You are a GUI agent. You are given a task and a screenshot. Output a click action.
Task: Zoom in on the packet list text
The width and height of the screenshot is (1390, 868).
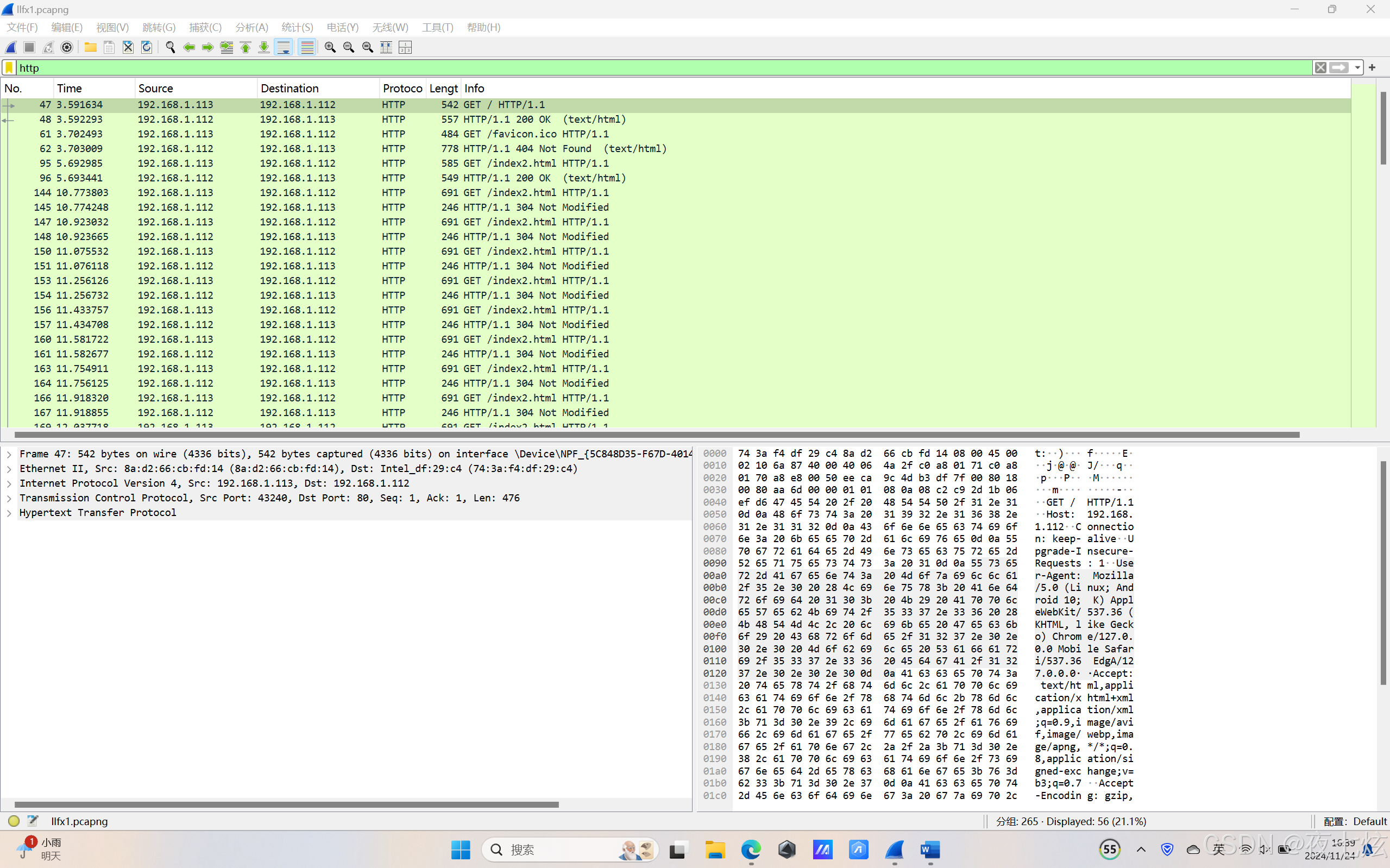[330, 47]
